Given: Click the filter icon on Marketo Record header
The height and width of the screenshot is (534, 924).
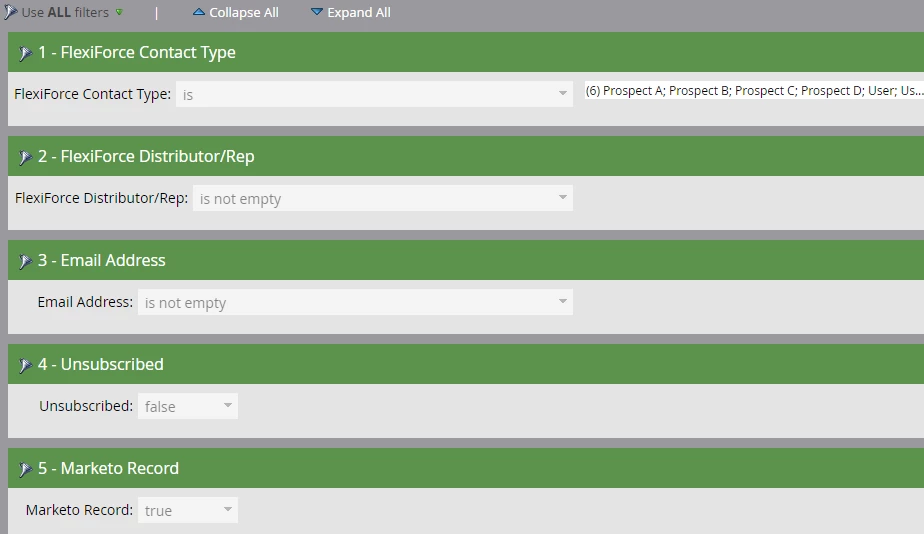Looking at the screenshot, I should tap(25, 469).
